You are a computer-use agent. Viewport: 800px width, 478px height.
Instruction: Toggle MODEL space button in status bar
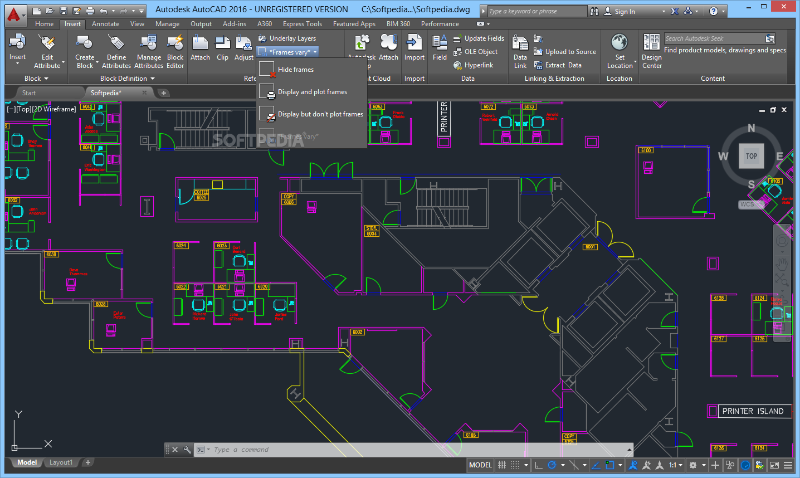pos(480,465)
